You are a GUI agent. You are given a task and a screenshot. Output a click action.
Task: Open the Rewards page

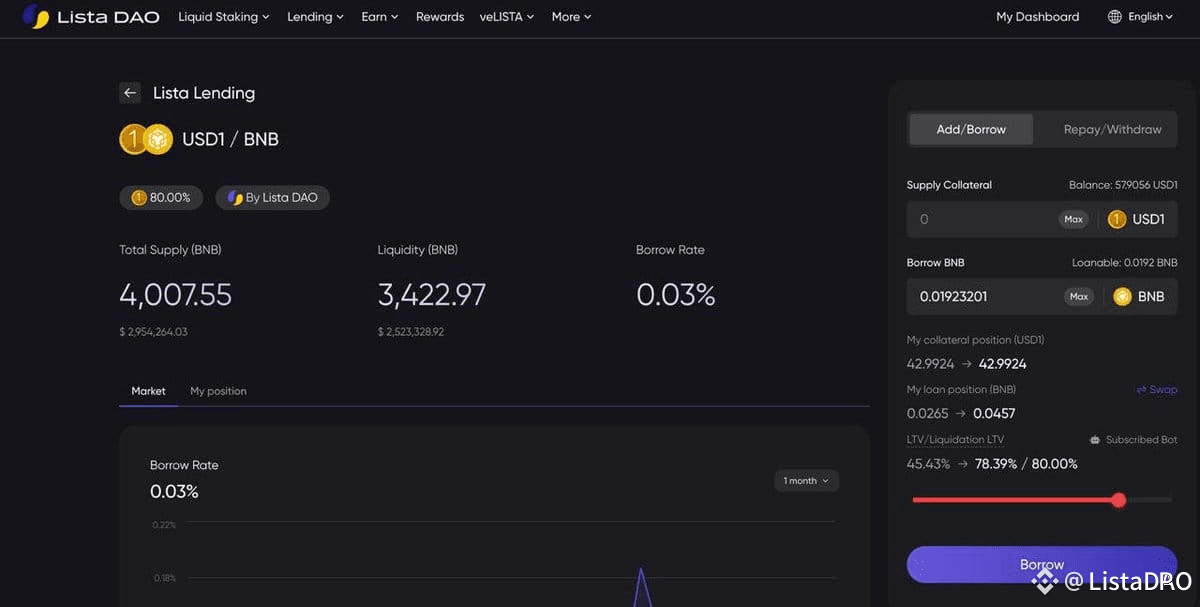440,17
